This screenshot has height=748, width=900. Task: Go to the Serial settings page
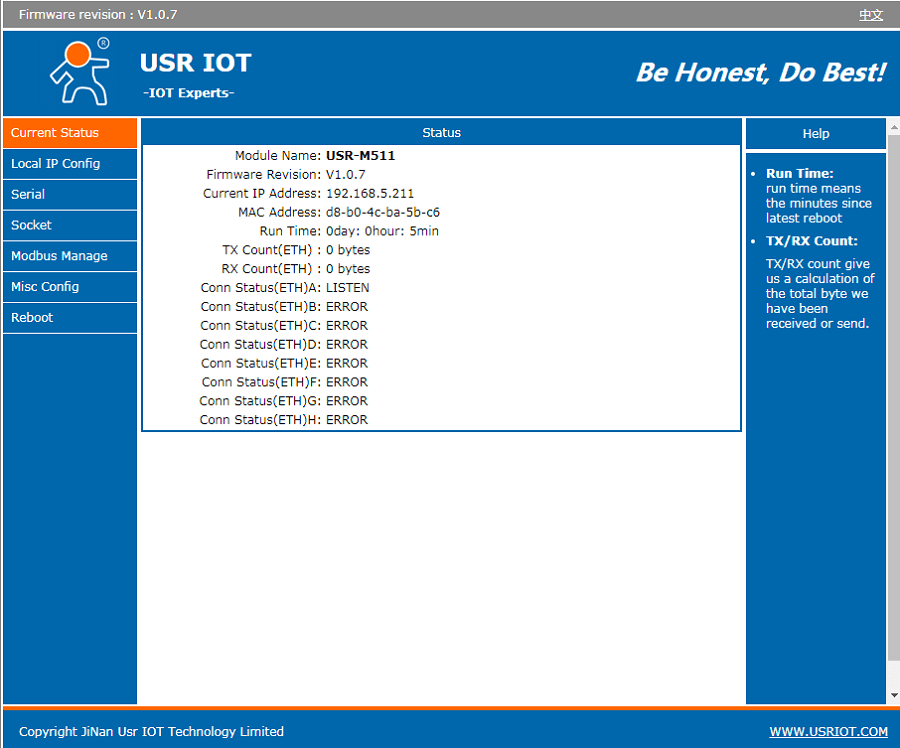[x=70, y=195]
